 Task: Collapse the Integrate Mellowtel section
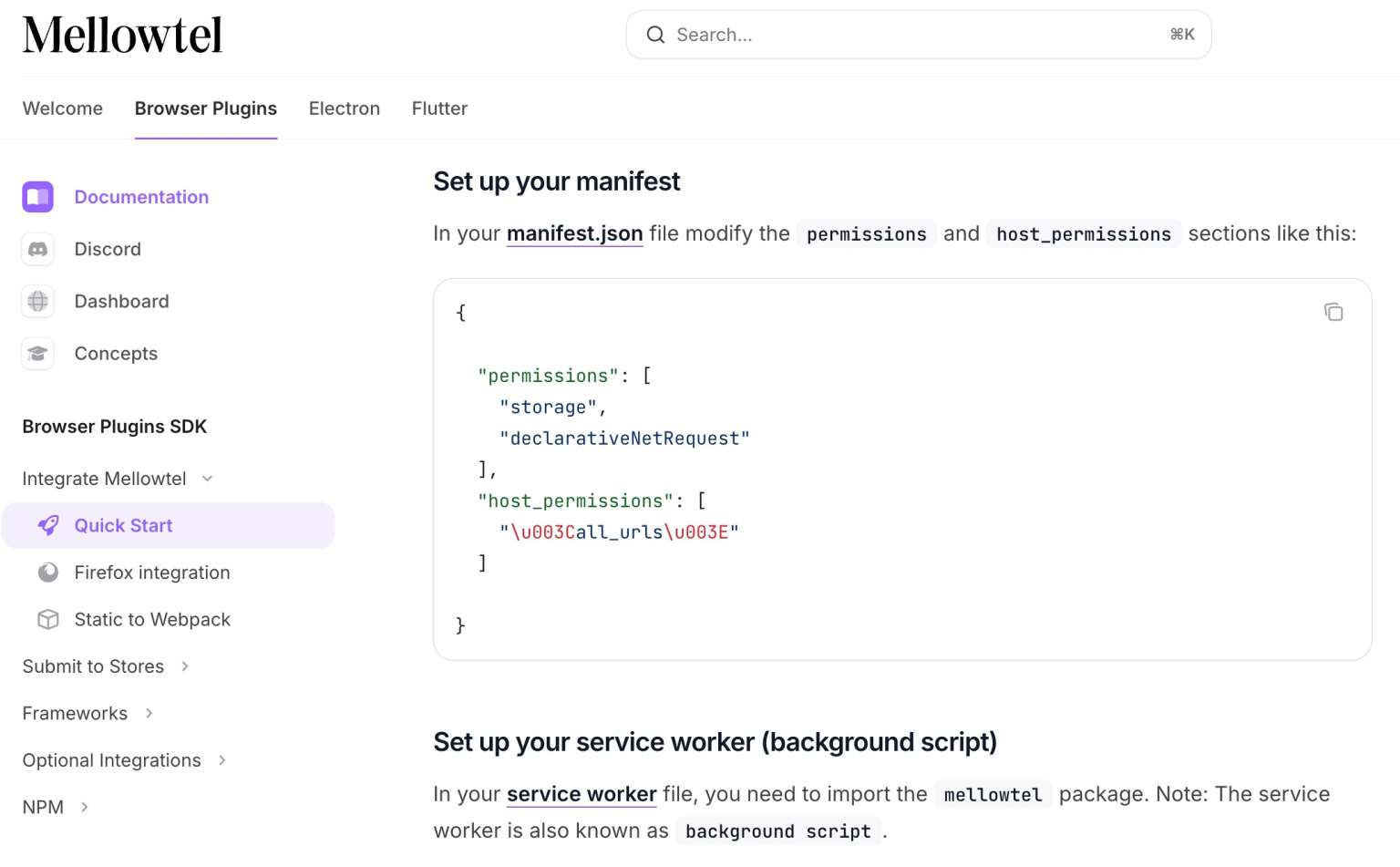pyautogui.click(x=207, y=479)
